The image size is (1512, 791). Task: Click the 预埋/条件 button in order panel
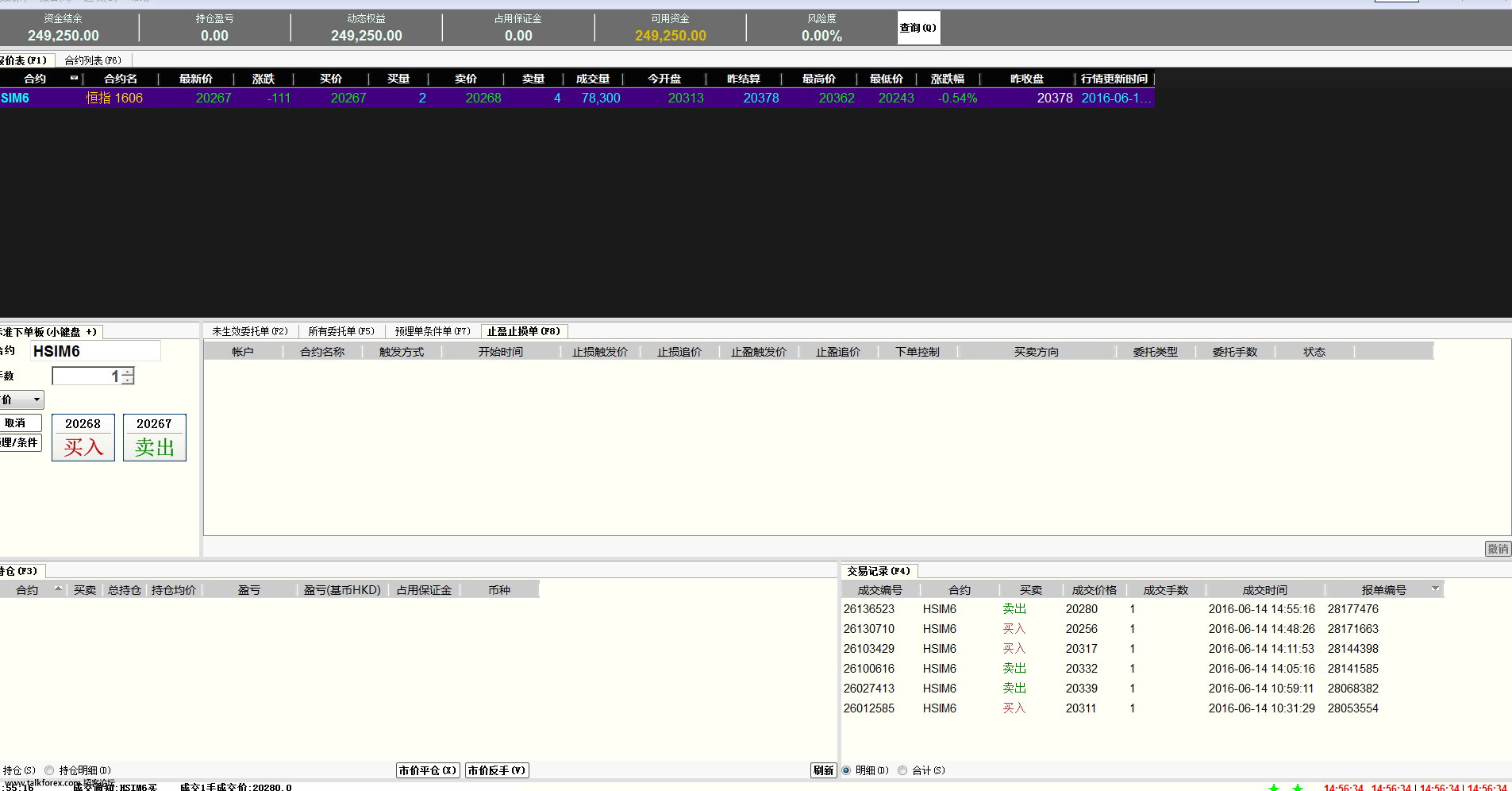20,443
